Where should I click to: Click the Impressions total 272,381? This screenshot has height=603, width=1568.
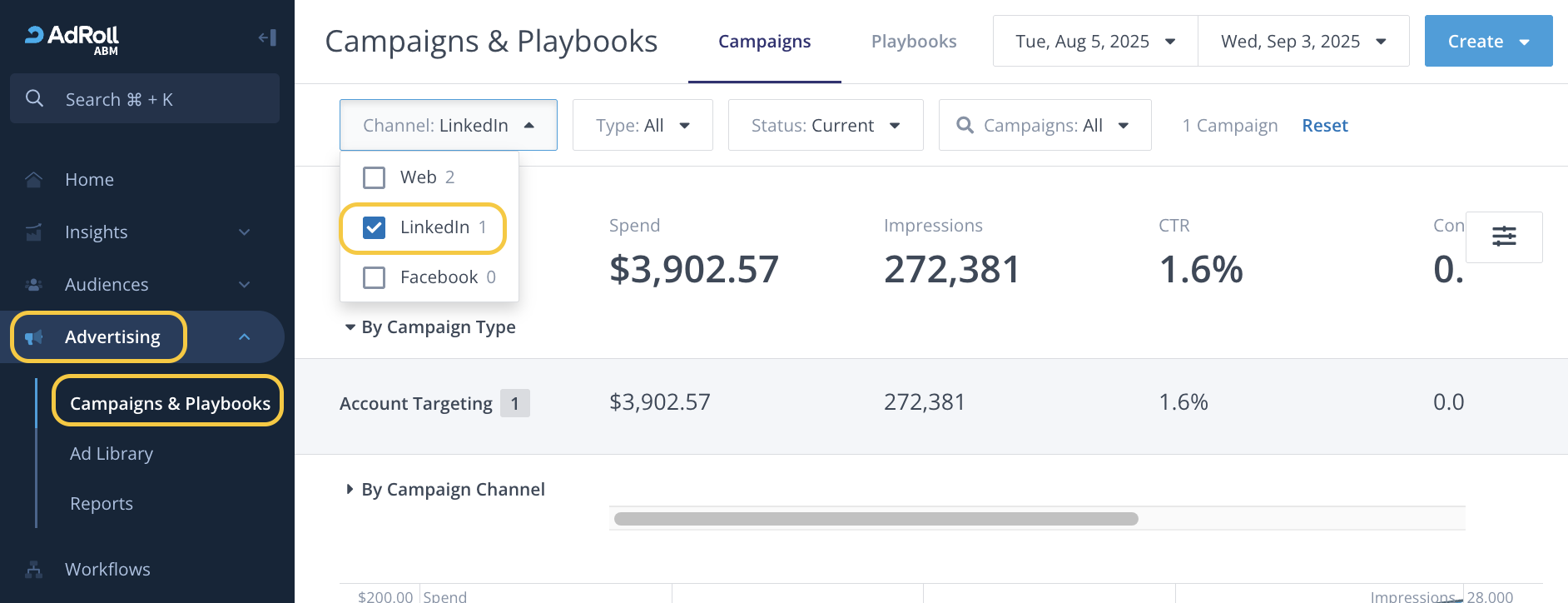click(x=952, y=269)
